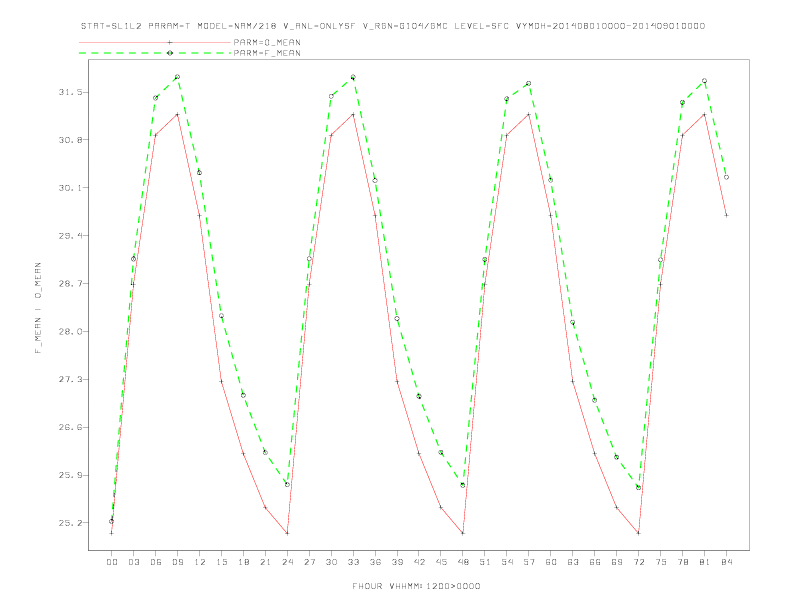Select the PARM=F_MEAN legend label
792x612 pixels.
tap(267, 53)
